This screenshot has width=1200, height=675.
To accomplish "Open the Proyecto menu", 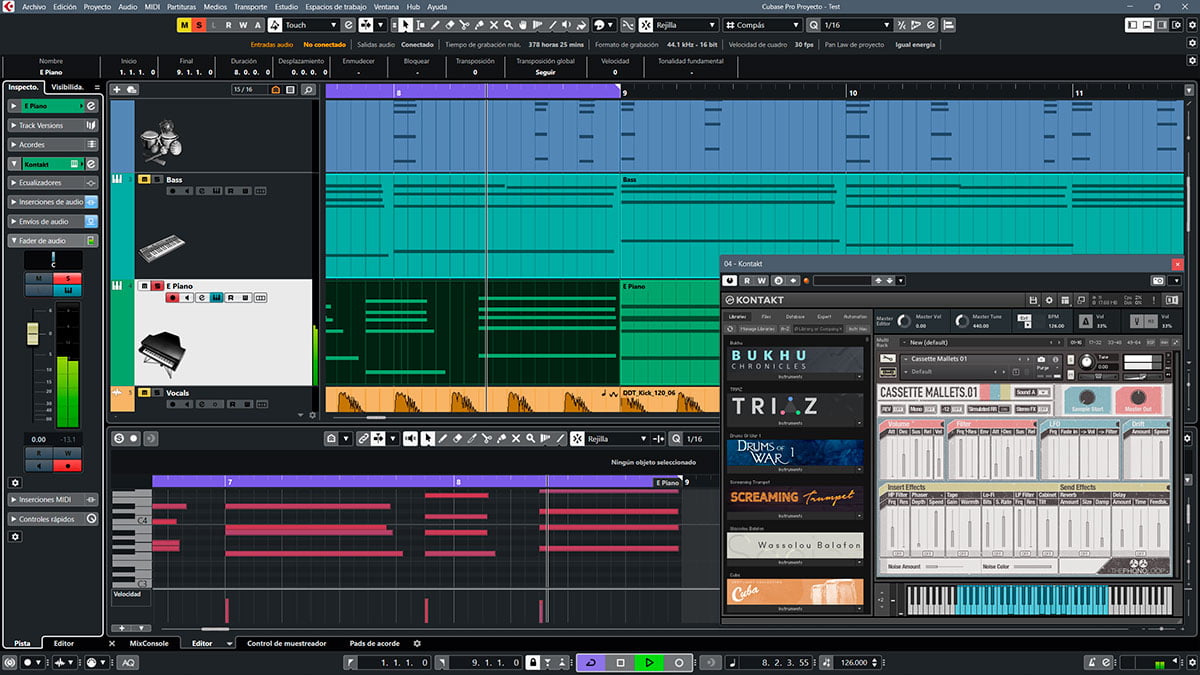I will tap(97, 6).
